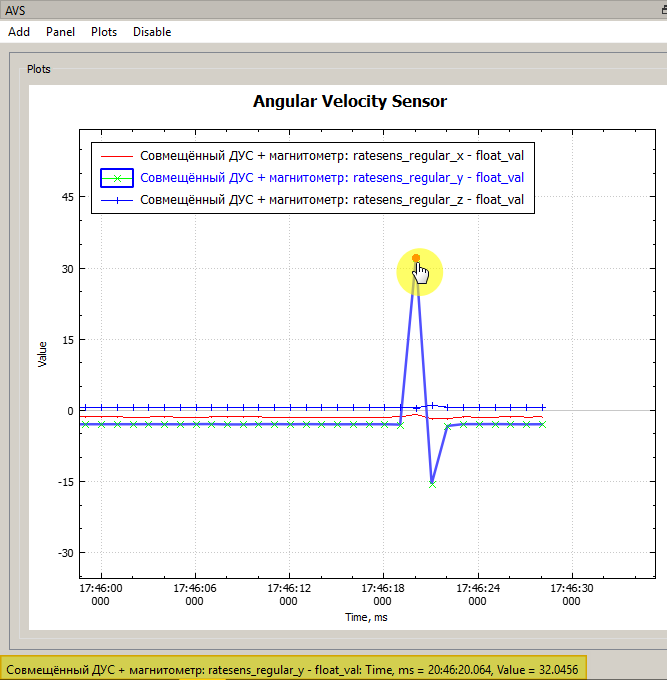This screenshot has width=667, height=680.
Task: Click the Disable menu item
Action: 152,32
